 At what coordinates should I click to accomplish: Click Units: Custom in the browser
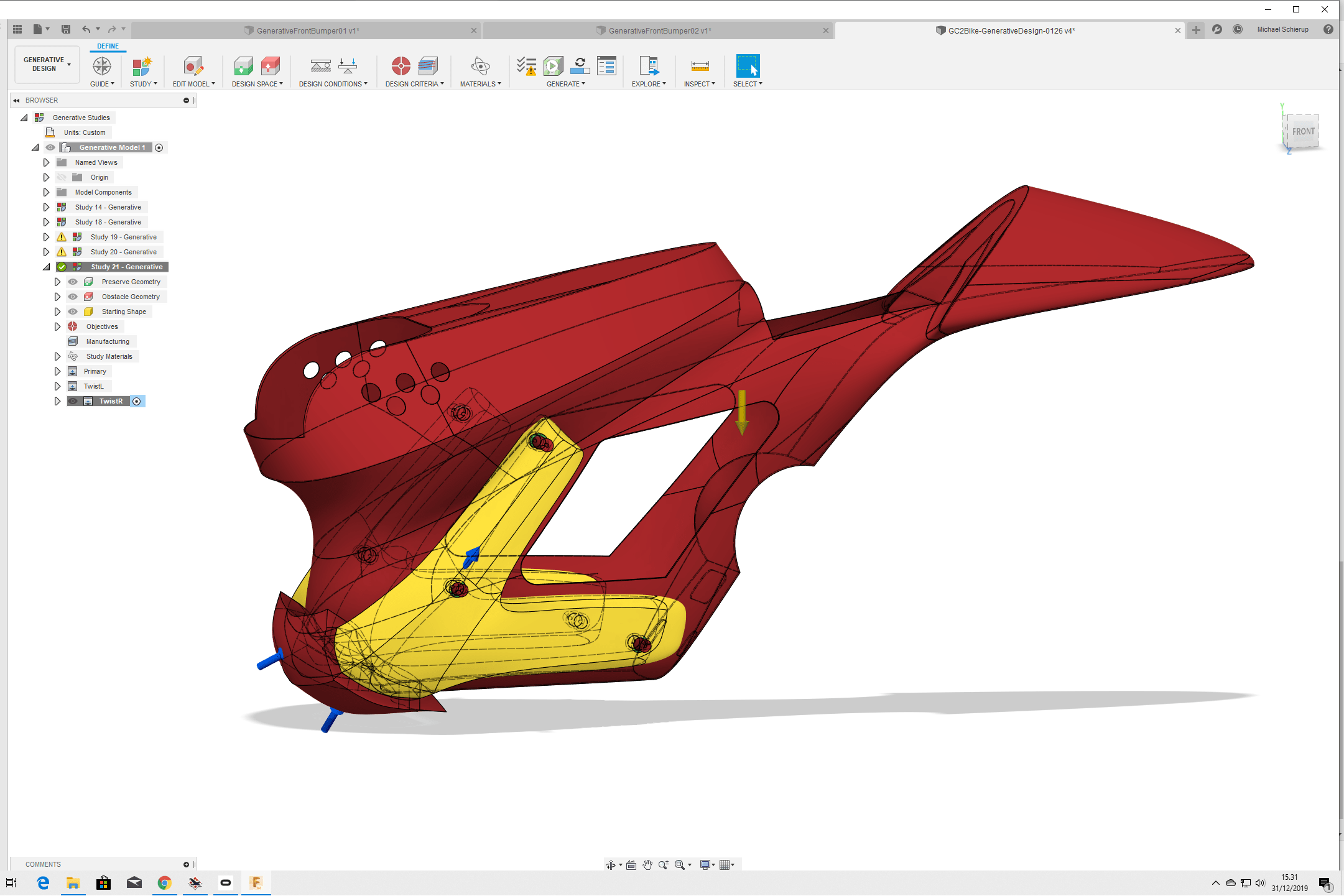pyautogui.click(x=85, y=132)
